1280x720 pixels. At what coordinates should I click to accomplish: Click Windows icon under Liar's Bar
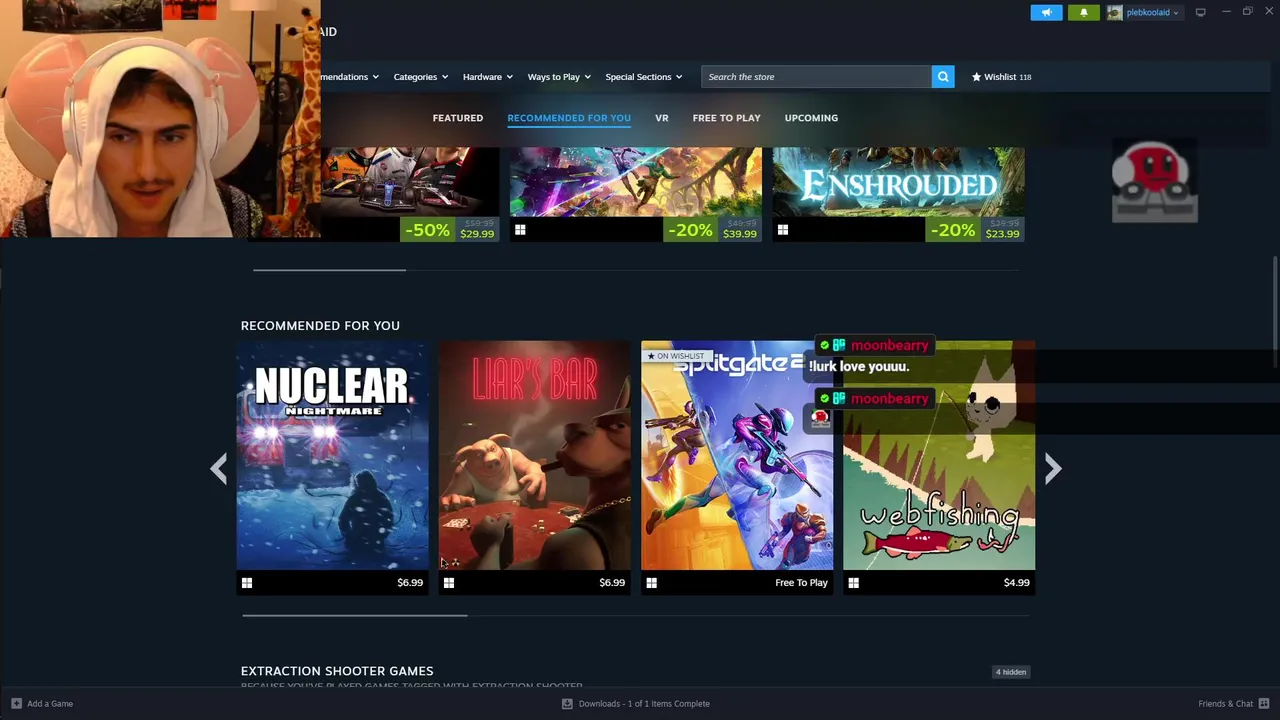pos(449,582)
